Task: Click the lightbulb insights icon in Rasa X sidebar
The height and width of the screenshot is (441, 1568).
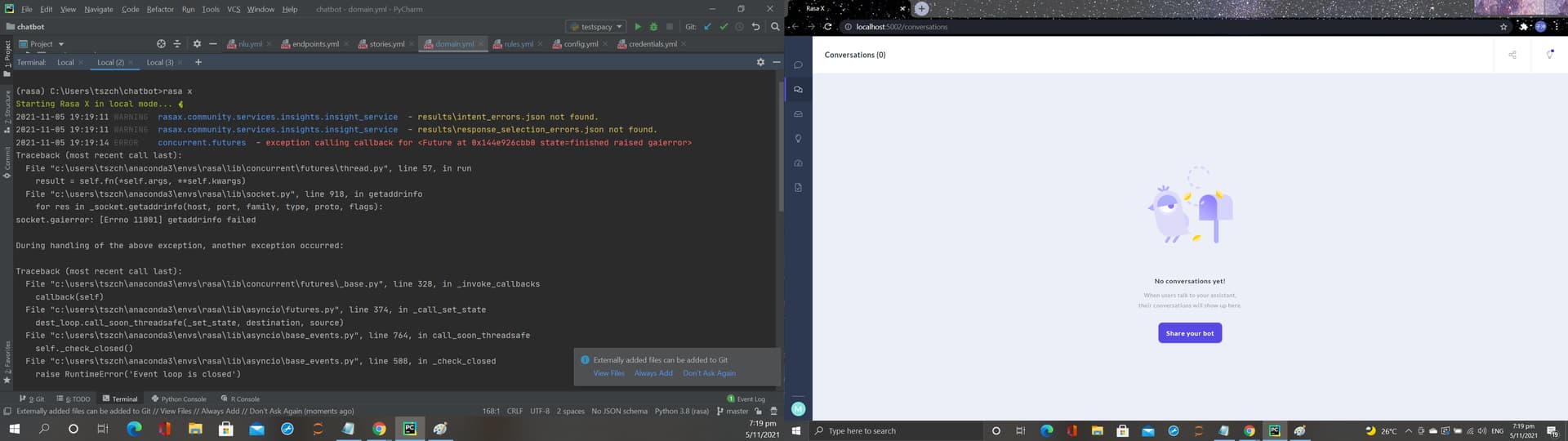Action: pyautogui.click(x=798, y=139)
